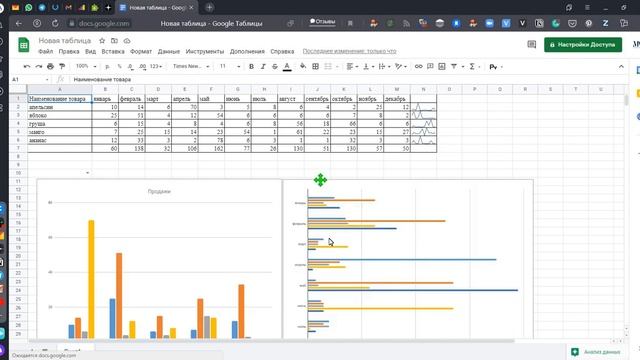
Task: Open the Вставка menu
Action: click(x=113, y=51)
